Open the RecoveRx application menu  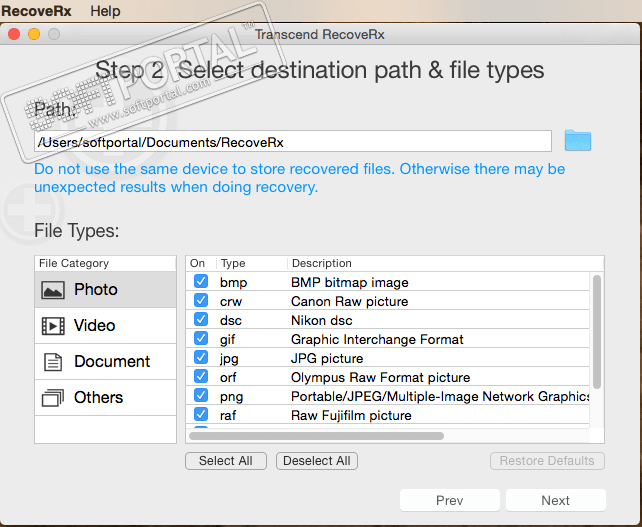[x=35, y=11]
